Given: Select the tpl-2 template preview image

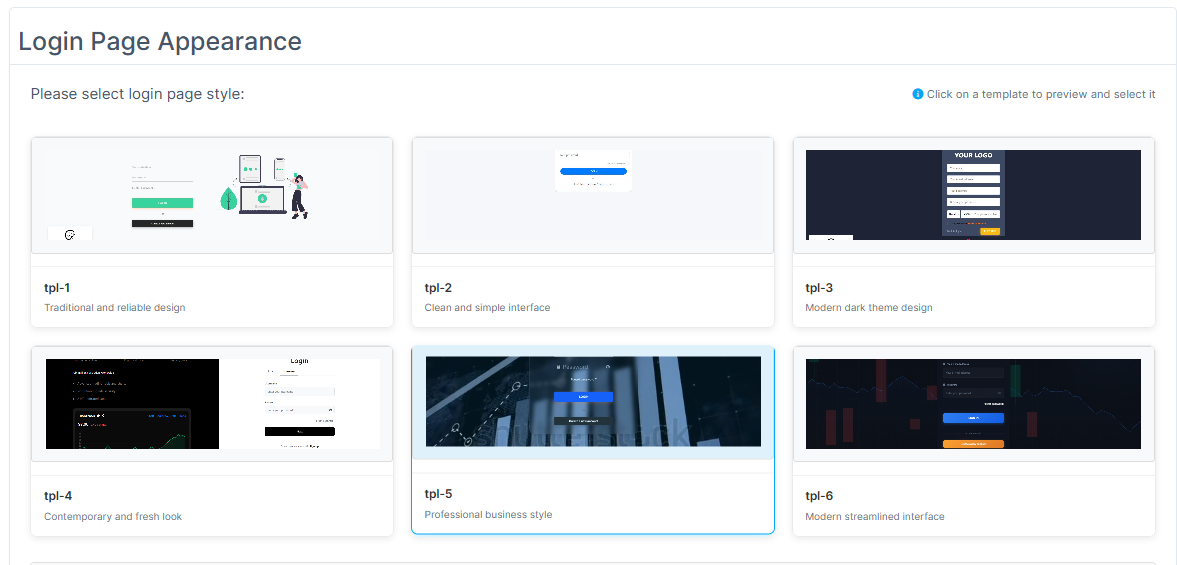Looking at the screenshot, I should (x=593, y=195).
